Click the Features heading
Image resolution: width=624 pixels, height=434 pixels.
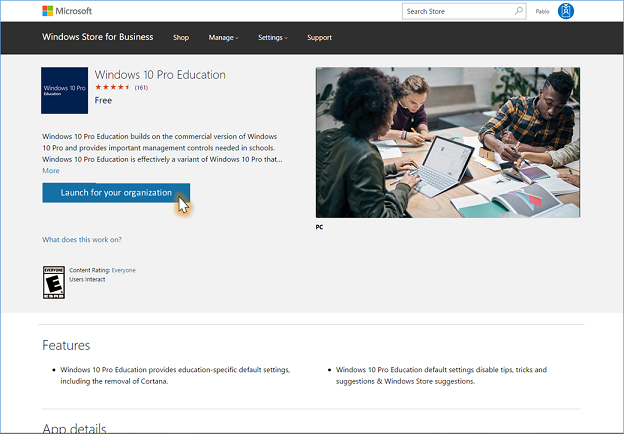pos(66,345)
